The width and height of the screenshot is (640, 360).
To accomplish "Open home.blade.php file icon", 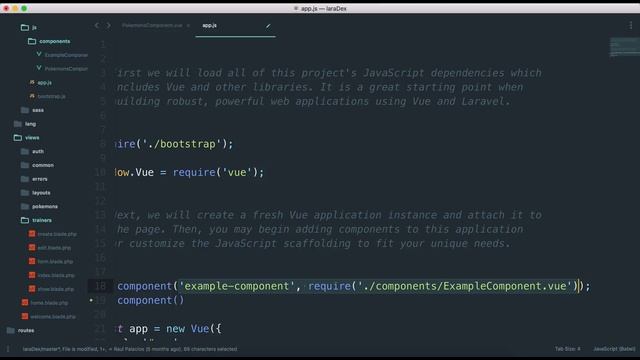I will [x=25, y=302].
